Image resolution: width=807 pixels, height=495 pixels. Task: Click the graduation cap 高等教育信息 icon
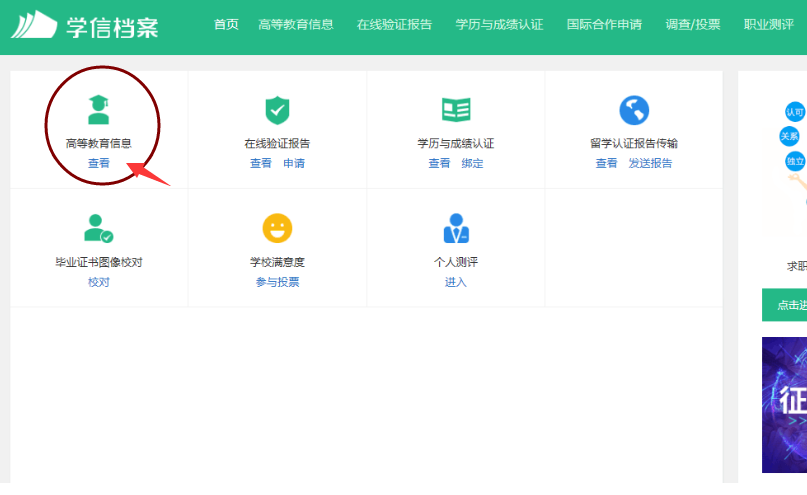98,109
